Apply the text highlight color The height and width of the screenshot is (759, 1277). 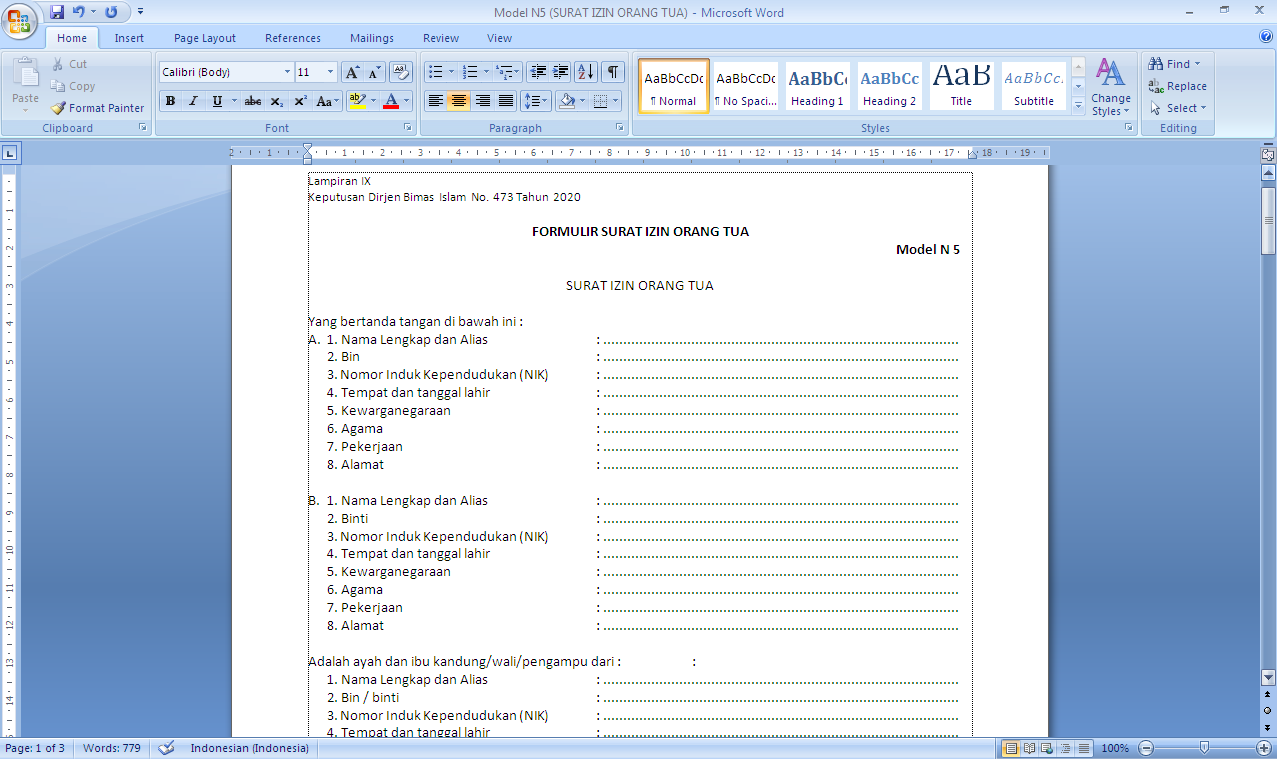point(357,101)
